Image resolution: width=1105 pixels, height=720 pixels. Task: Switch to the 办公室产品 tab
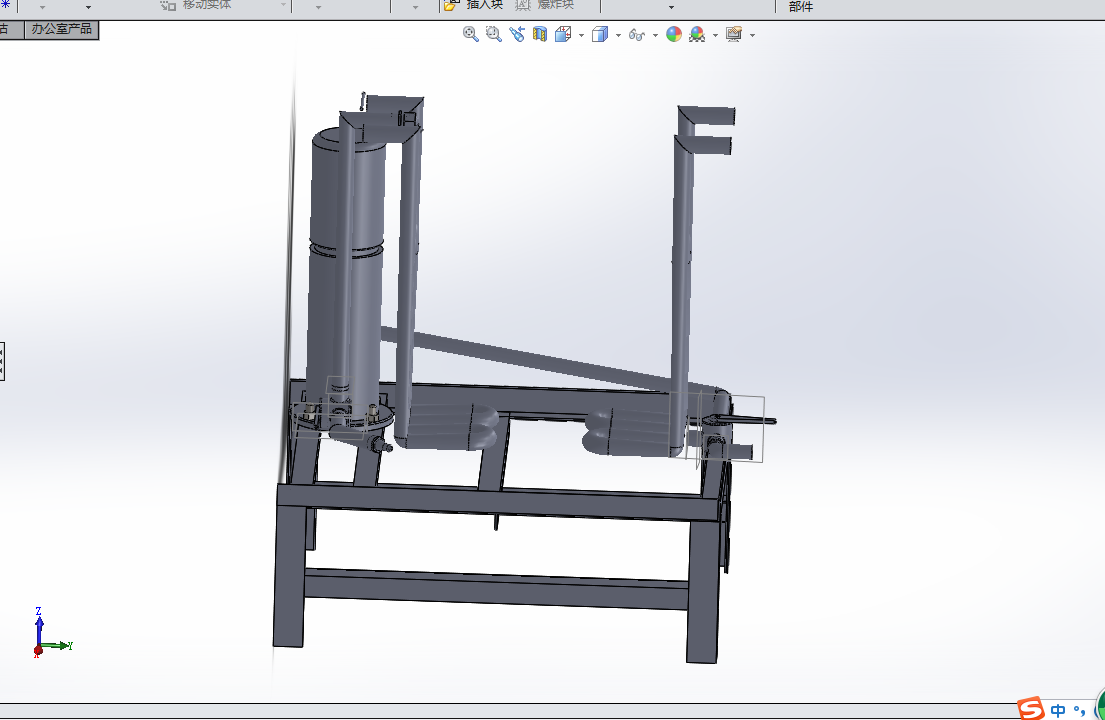pos(62,30)
